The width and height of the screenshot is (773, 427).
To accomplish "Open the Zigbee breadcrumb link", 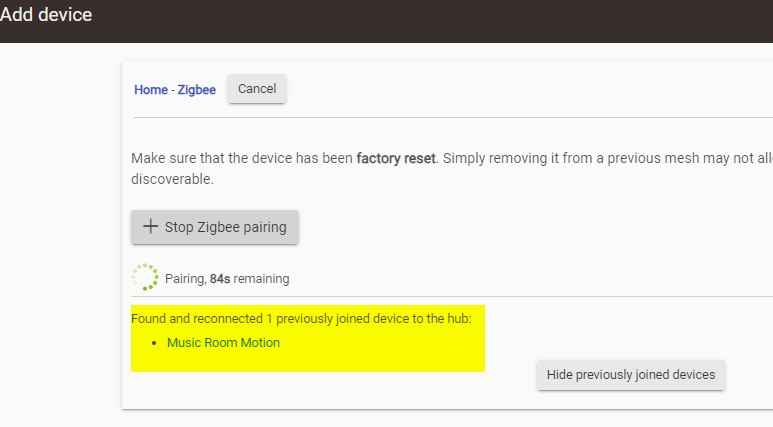I will pyautogui.click(x=197, y=89).
